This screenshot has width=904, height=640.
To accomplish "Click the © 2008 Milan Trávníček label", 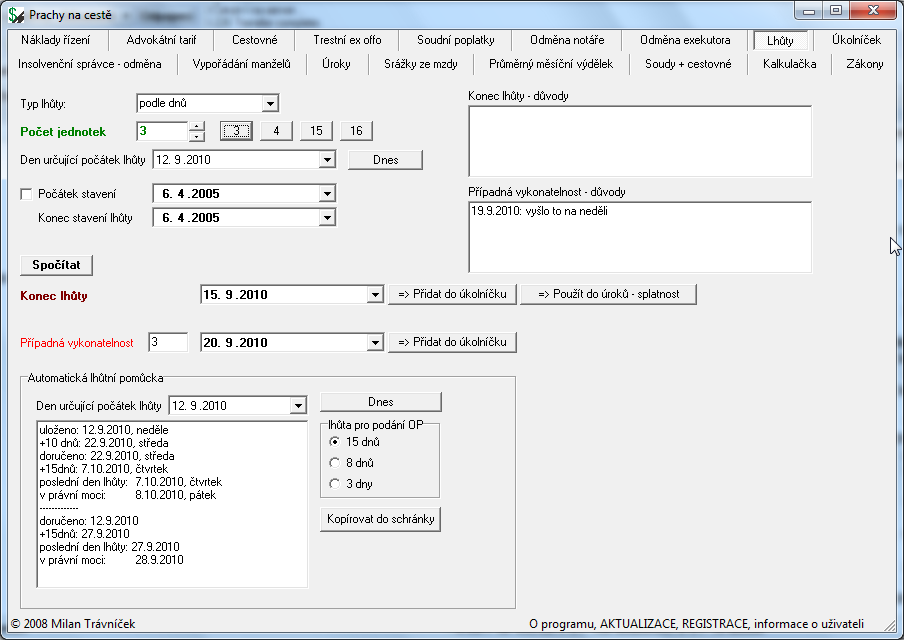I will coord(73,624).
